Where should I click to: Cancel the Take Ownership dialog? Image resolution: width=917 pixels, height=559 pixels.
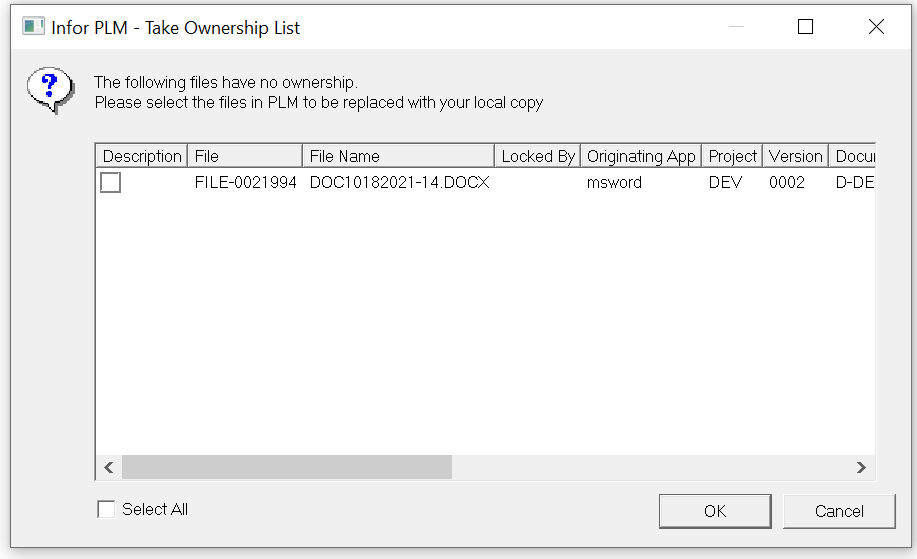[x=839, y=511]
